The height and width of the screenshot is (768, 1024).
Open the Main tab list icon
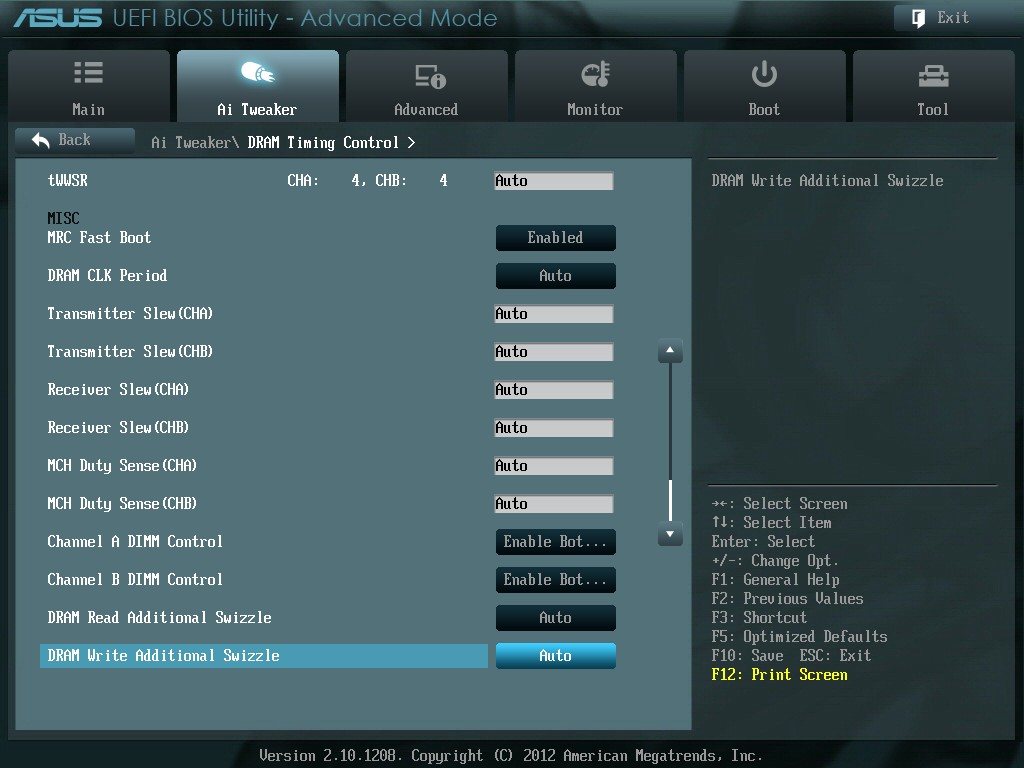point(88,74)
